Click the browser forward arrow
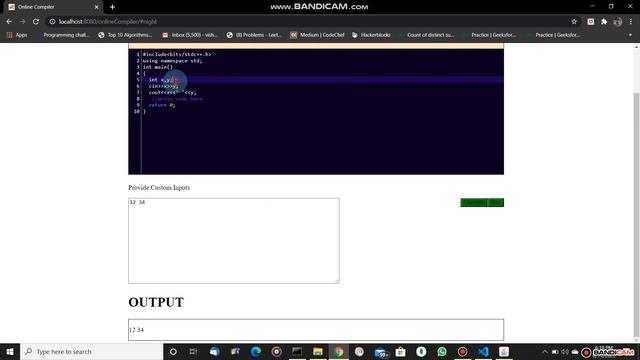This screenshot has height=360, width=640. pos(22,22)
